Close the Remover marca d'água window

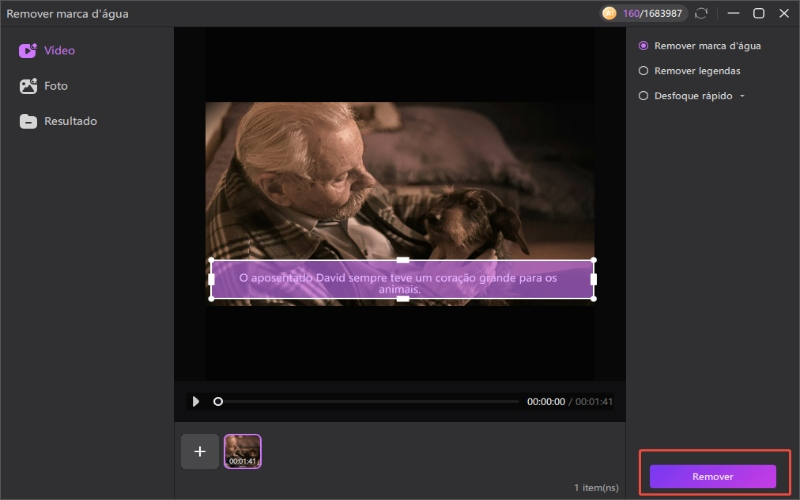[x=784, y=13]
